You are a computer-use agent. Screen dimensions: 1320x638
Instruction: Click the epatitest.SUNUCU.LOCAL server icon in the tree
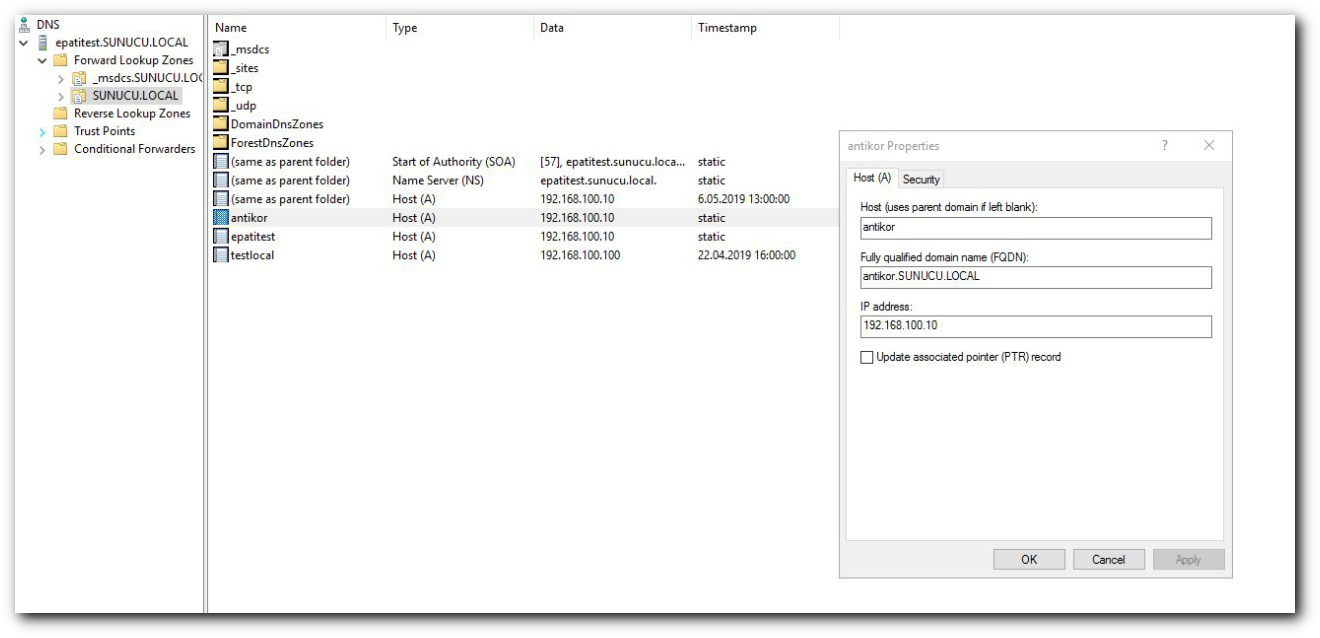coord(42,43)
